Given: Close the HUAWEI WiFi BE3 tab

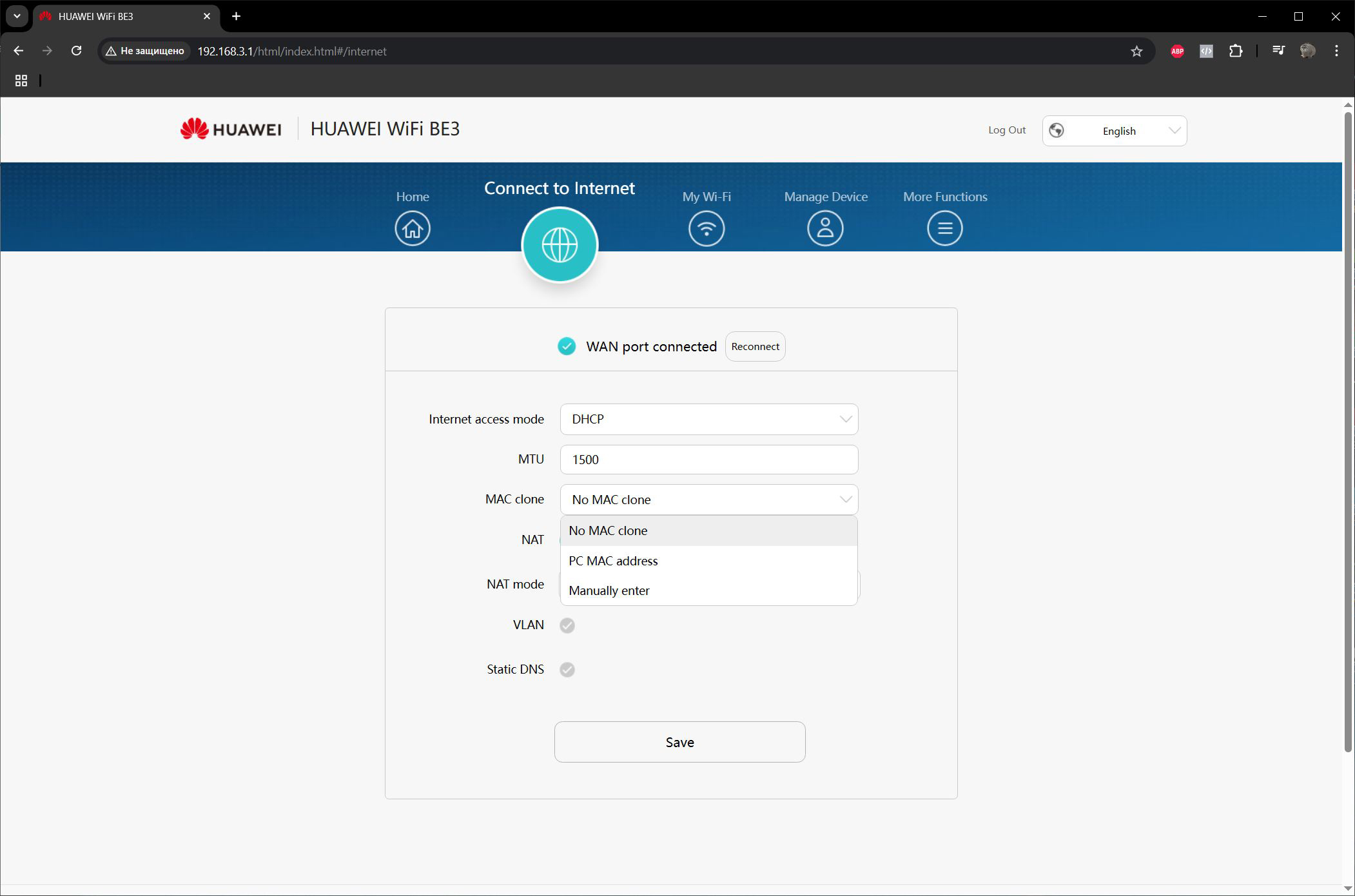Looking at the screenshot, I should click(x=207, y=16).
